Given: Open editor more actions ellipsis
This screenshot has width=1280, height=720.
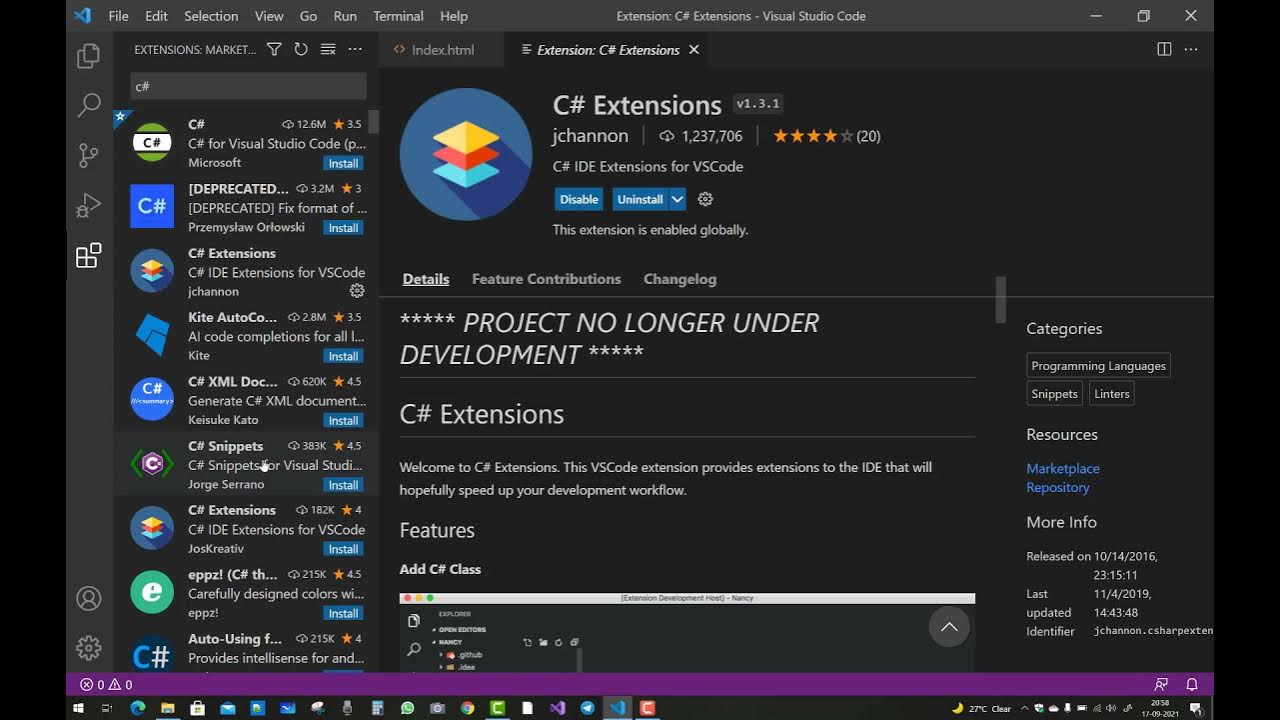Looking at the screenshot, I should [1191, 49].
